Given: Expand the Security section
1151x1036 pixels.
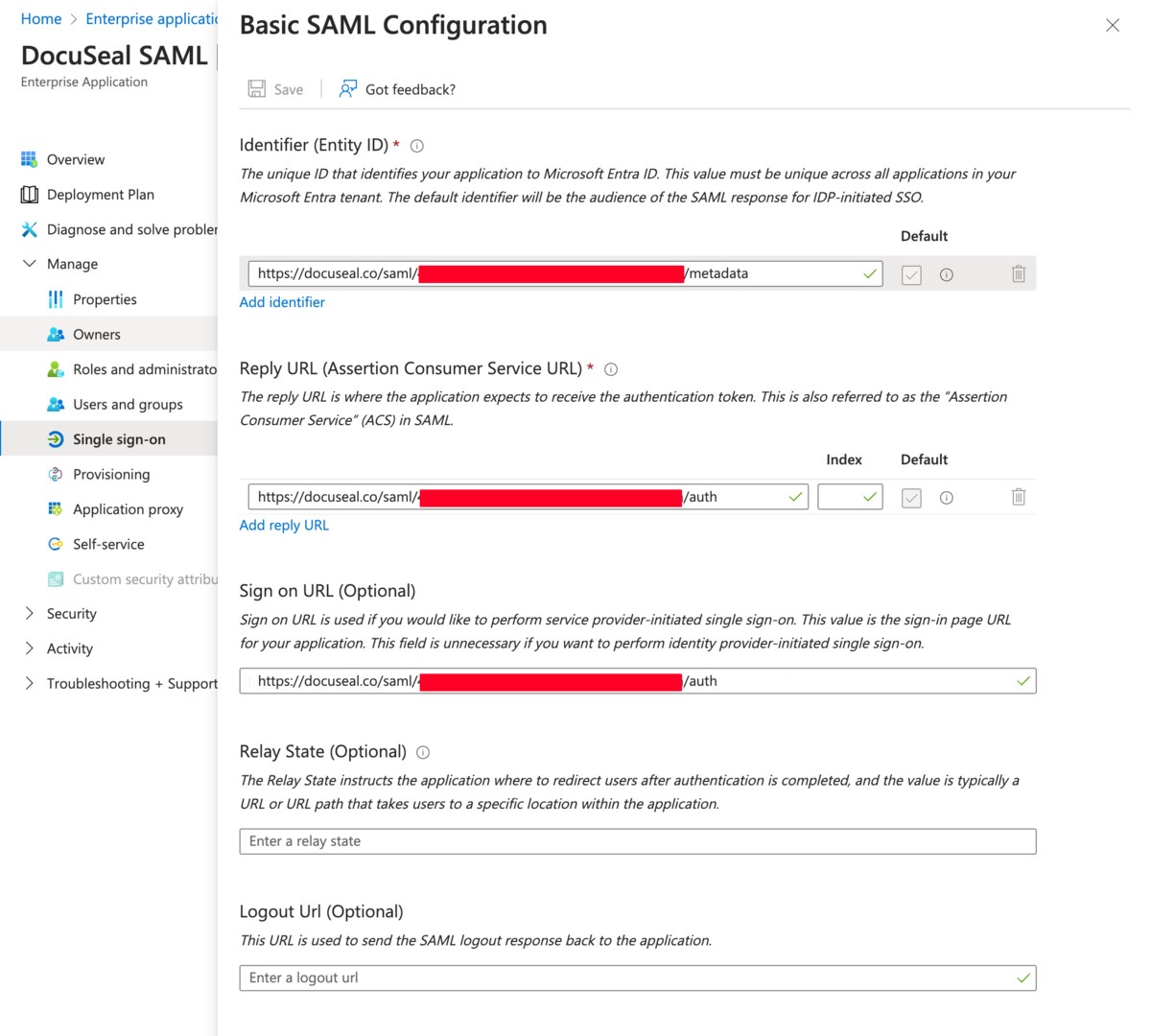Looking at the screenshot, I should tap(29, 613).
